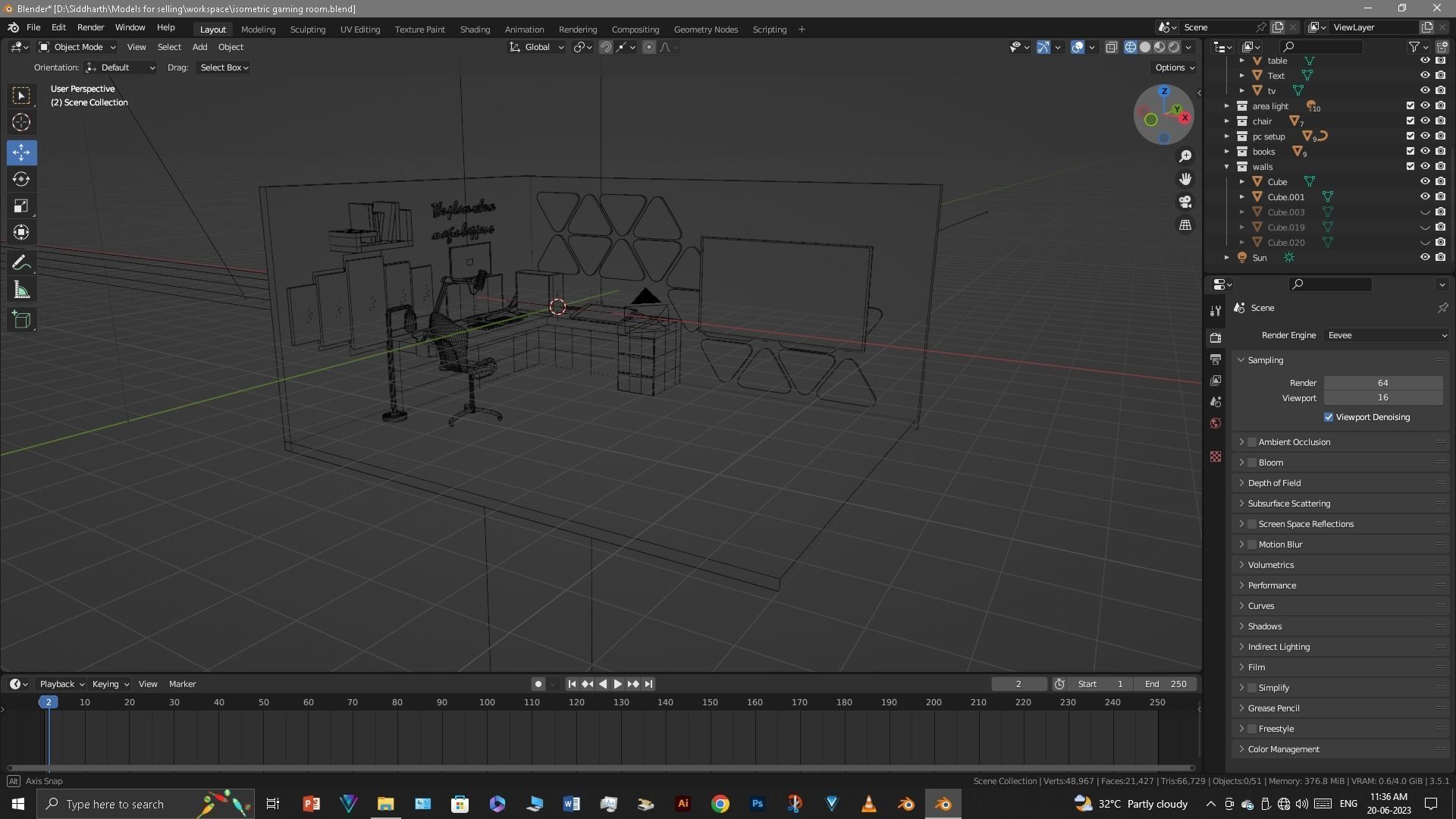The height and width of the screenshot is (819, 1456).
Task: Click the pan view hand icon
Action: (1185, 179)
